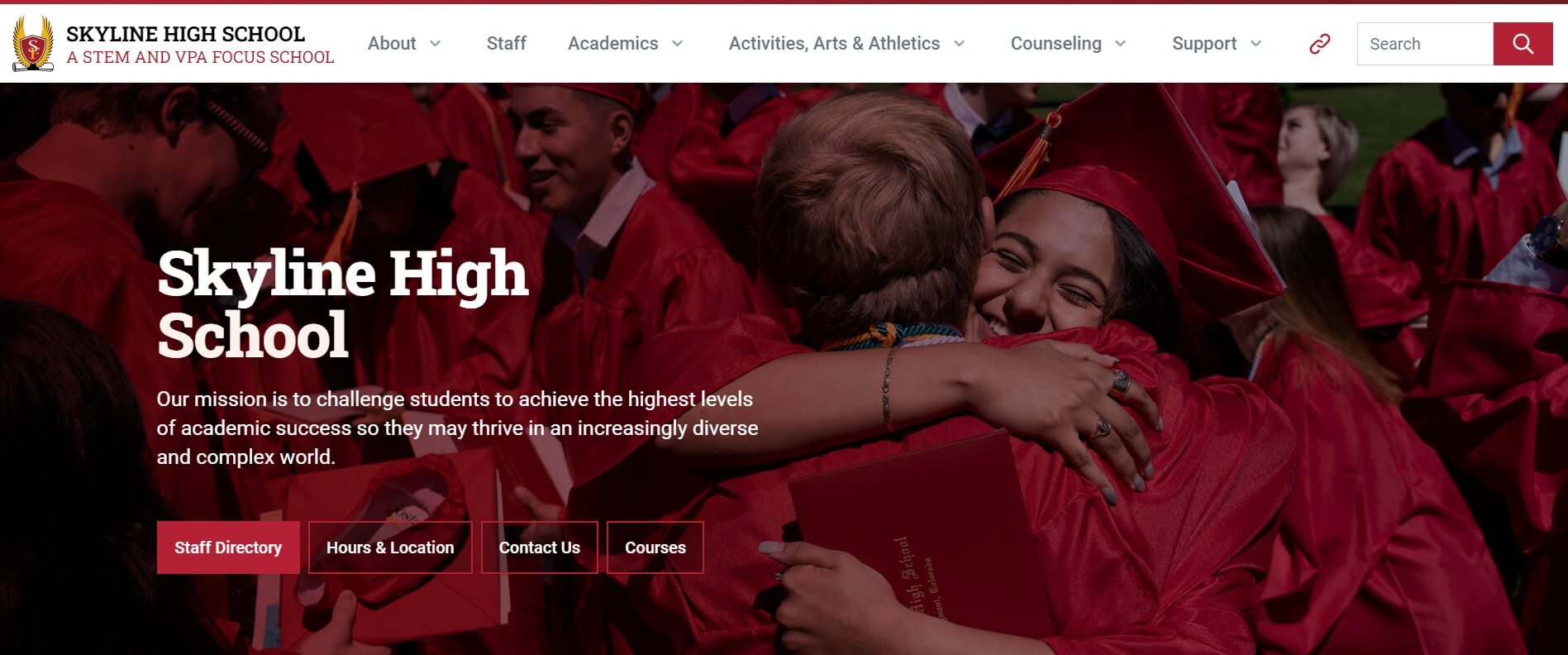Click the Contact Us button

(x=540, y=547)
